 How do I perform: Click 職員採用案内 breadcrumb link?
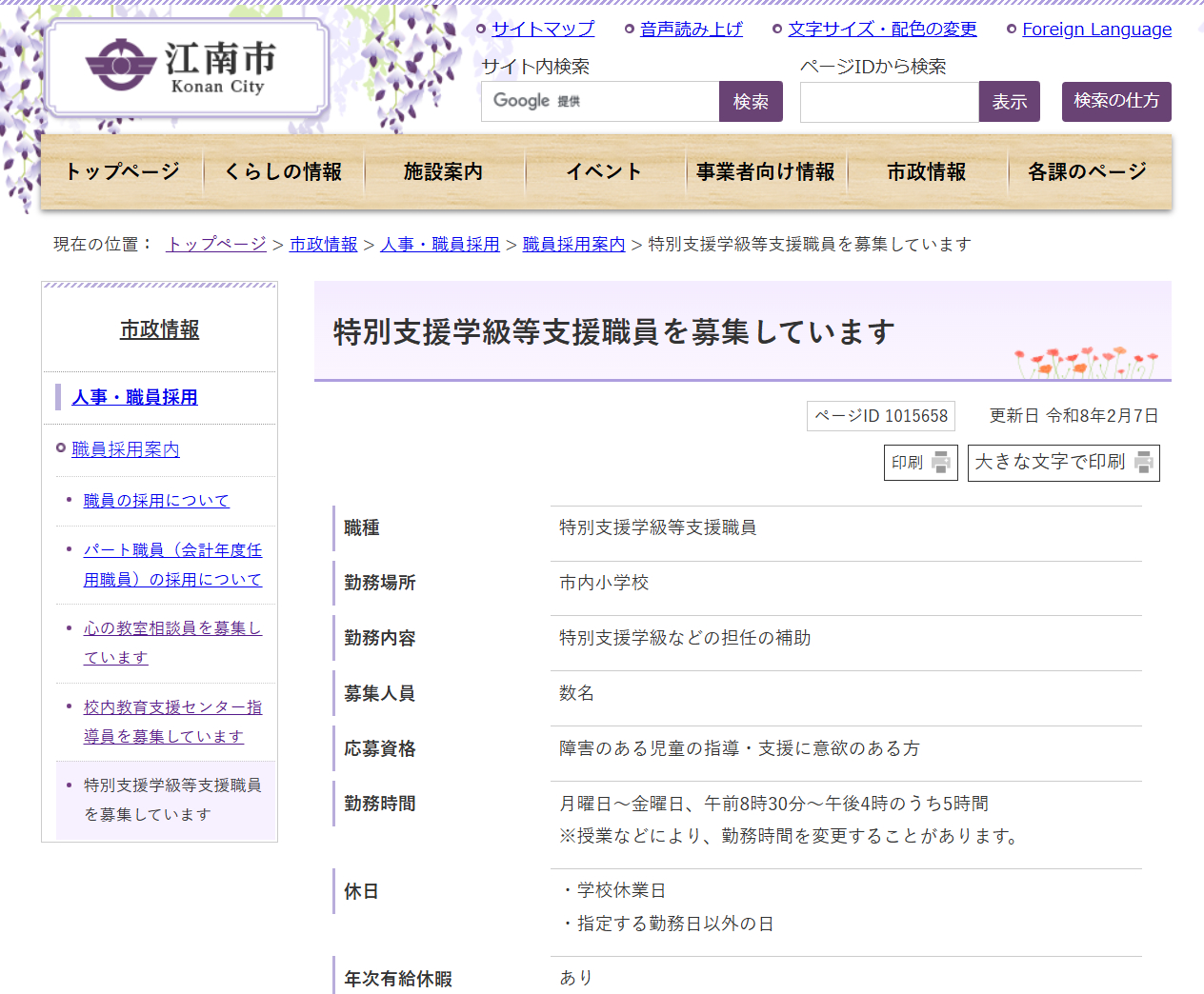[x=573, y=245]
